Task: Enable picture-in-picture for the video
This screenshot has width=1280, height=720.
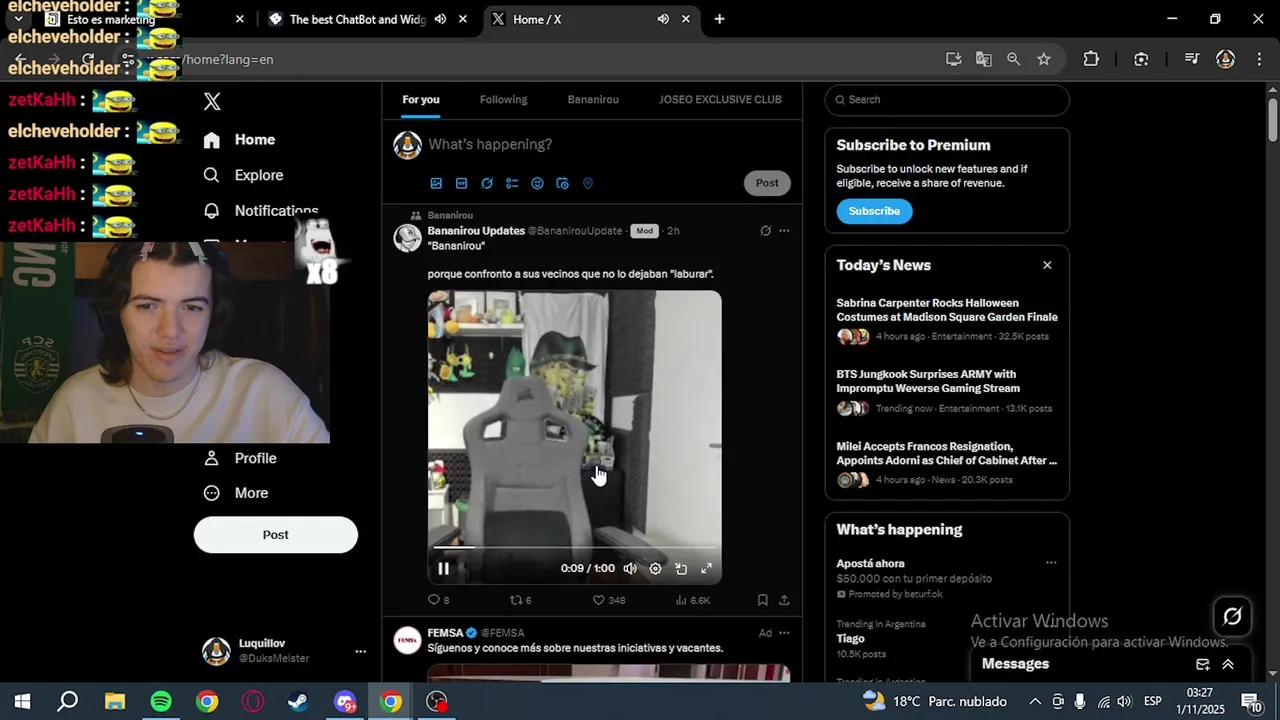Action: pyautogui.click(x=681, y=568)
